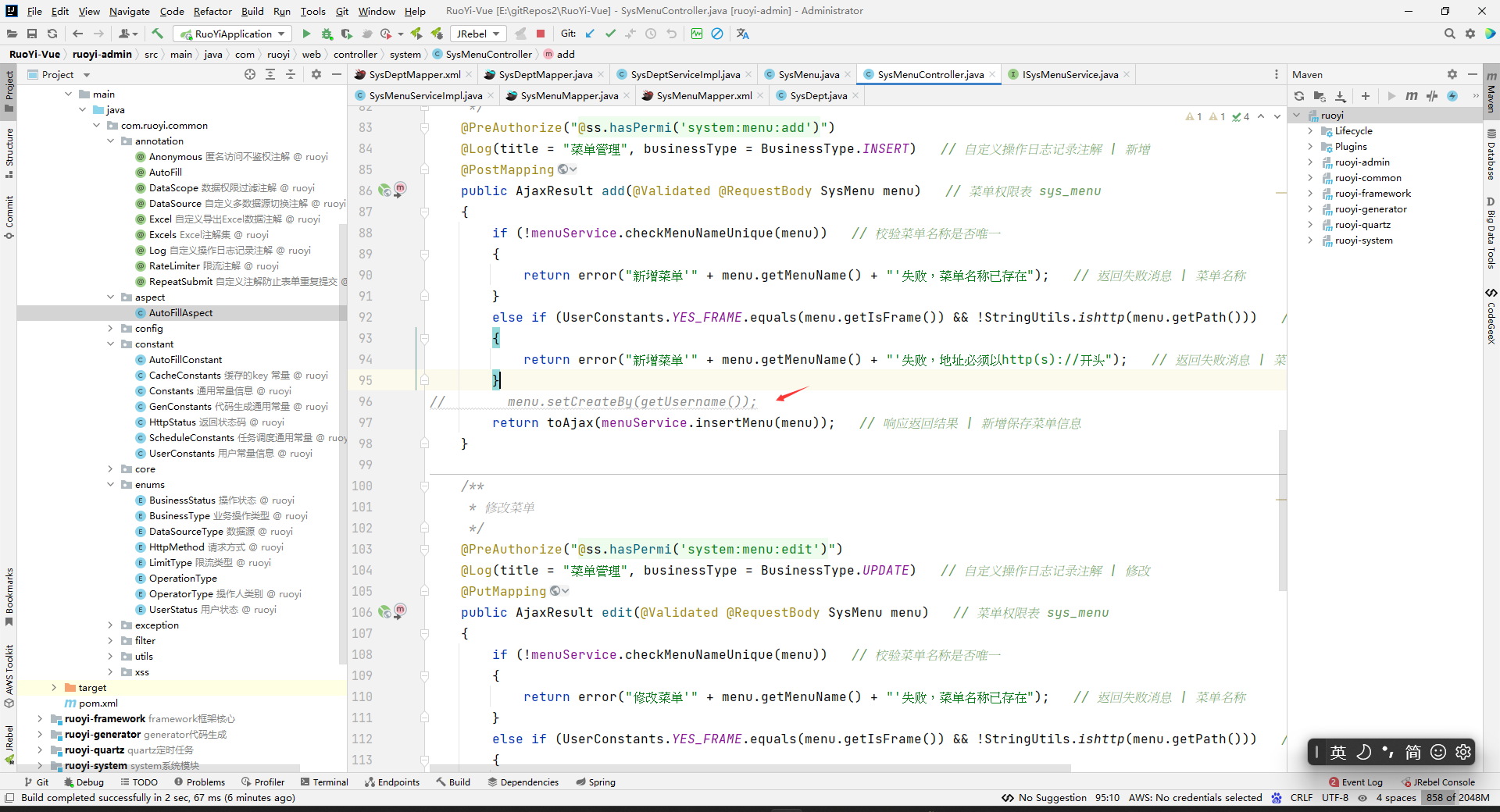Screen dimensions: 1500x812
Task: Click gutter run icon on line 86
Action: click(x=384, y=190)
